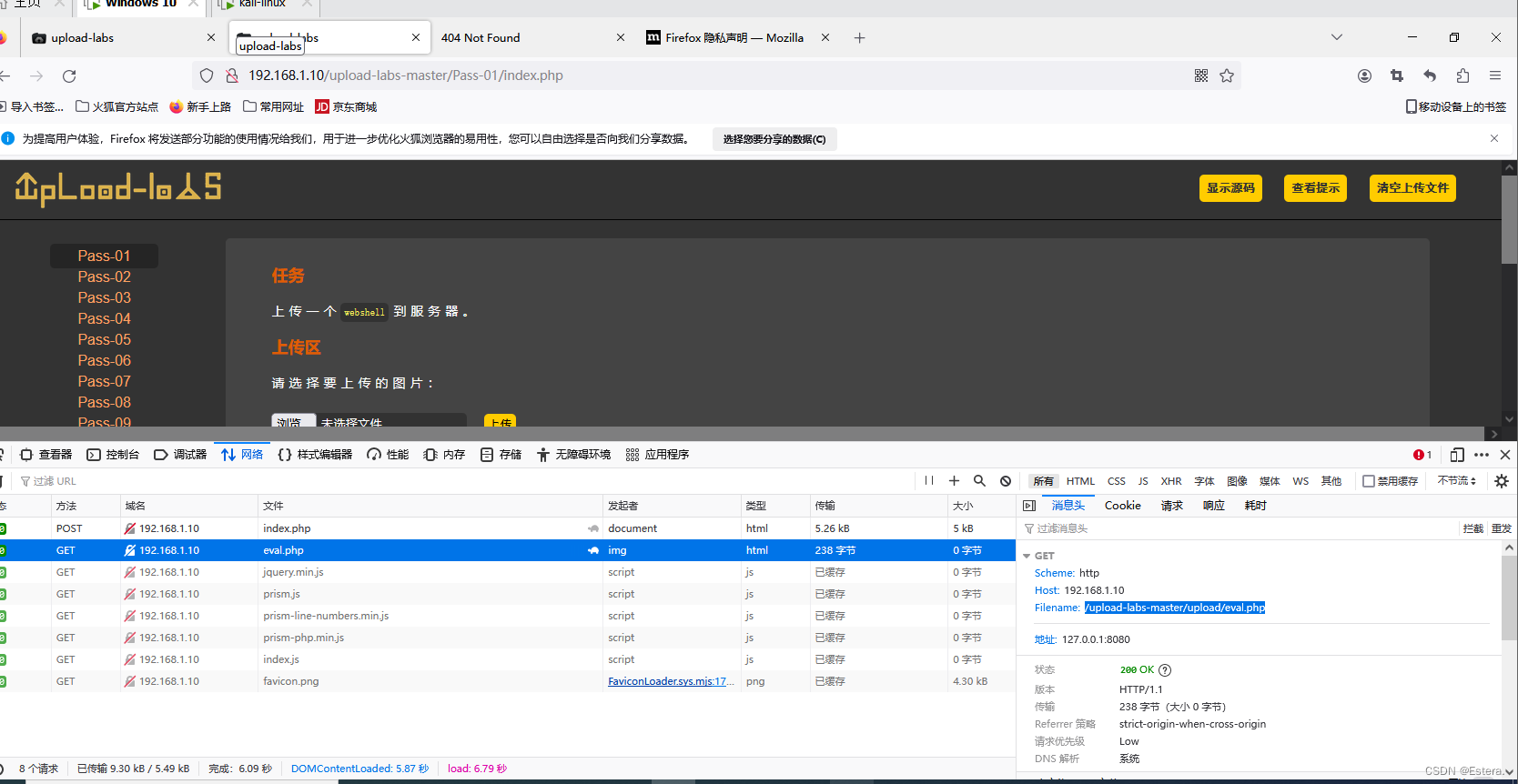The width and height of the screenshot is (1518, 784).
Task: List all tabs dropdown arrow
Action: click(x=1337, y=37)
